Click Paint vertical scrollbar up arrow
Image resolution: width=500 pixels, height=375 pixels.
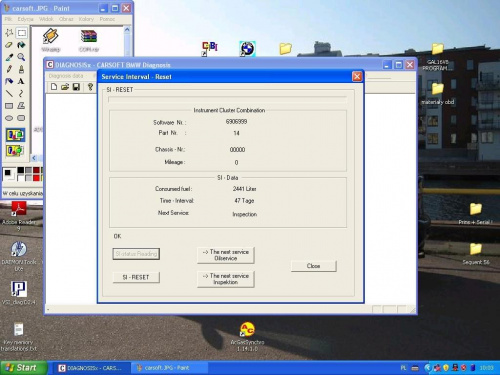(x=127, y=30)
